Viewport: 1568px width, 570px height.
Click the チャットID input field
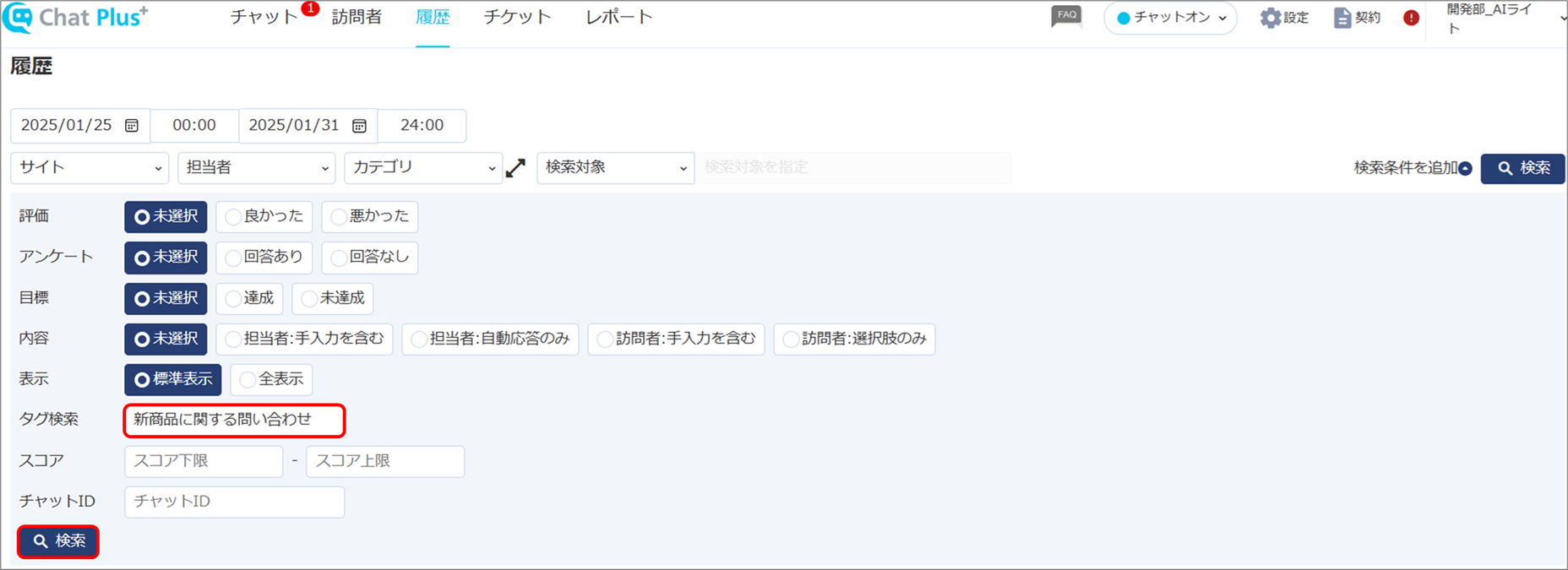(235, 502)
